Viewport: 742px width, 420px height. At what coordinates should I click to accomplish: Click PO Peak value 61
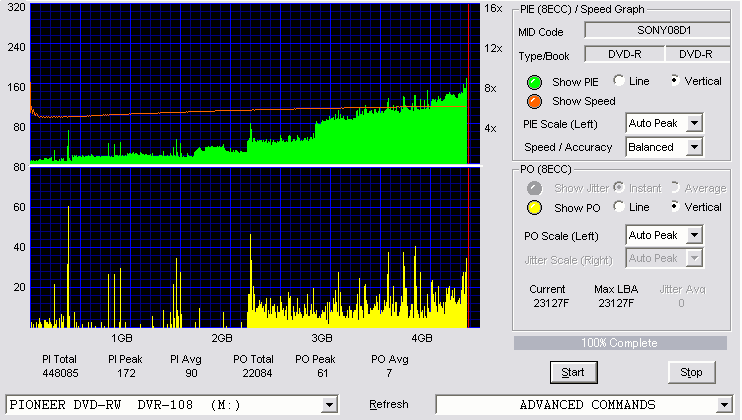pyautogui.click(x=323, y=373)
